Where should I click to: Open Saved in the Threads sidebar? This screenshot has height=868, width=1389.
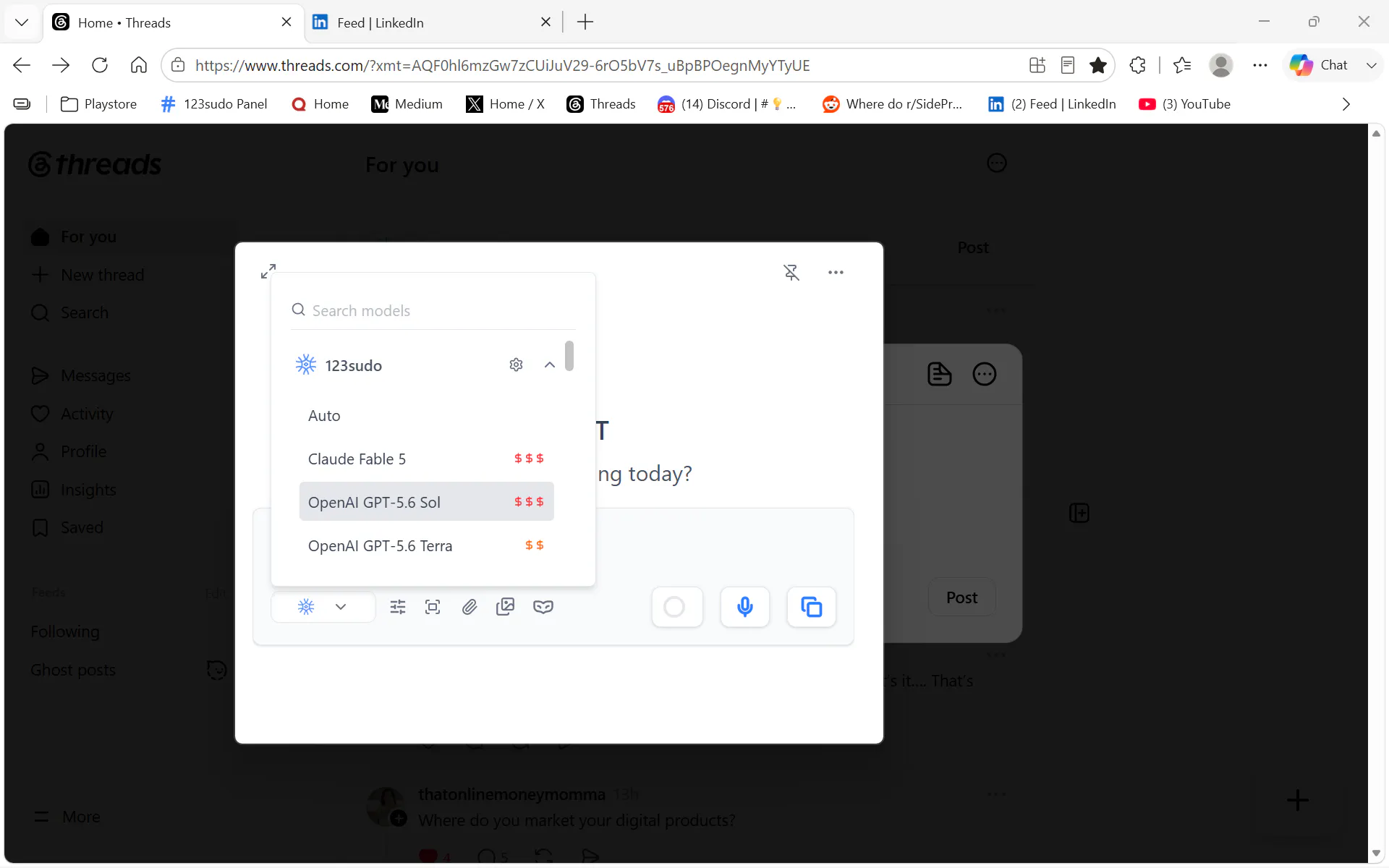67,527
